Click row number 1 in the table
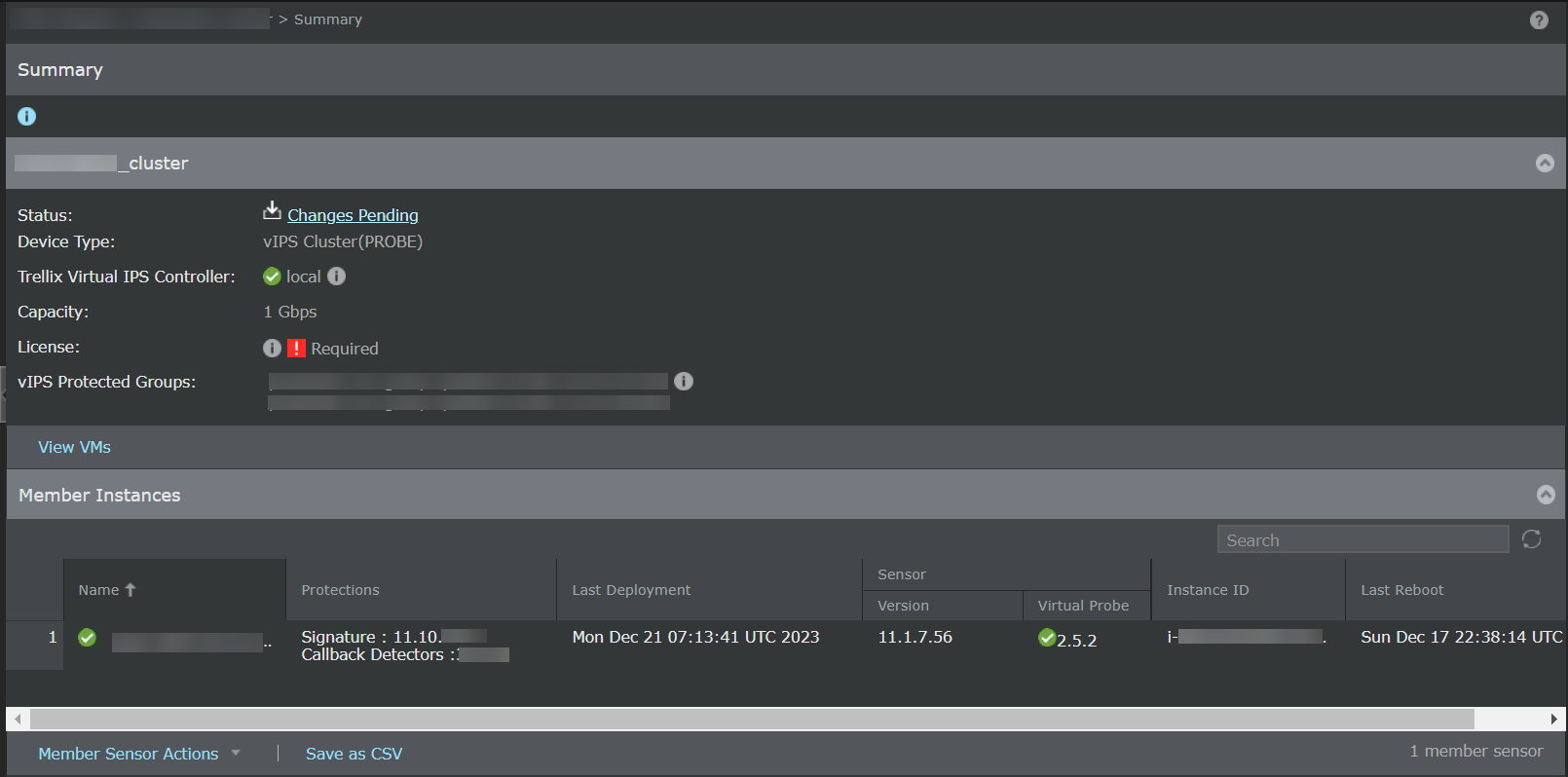1568x777 pixels. 53,637
